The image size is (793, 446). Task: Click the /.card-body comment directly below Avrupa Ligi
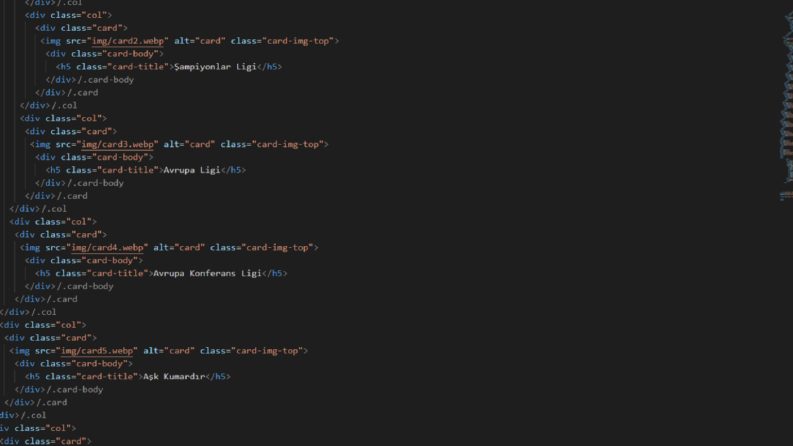(x=95, y=183)
